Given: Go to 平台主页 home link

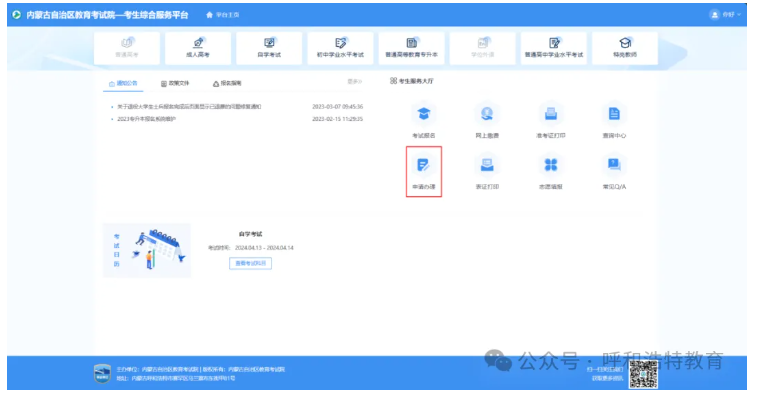Looking at the screenshot, I should click(223, 15).
